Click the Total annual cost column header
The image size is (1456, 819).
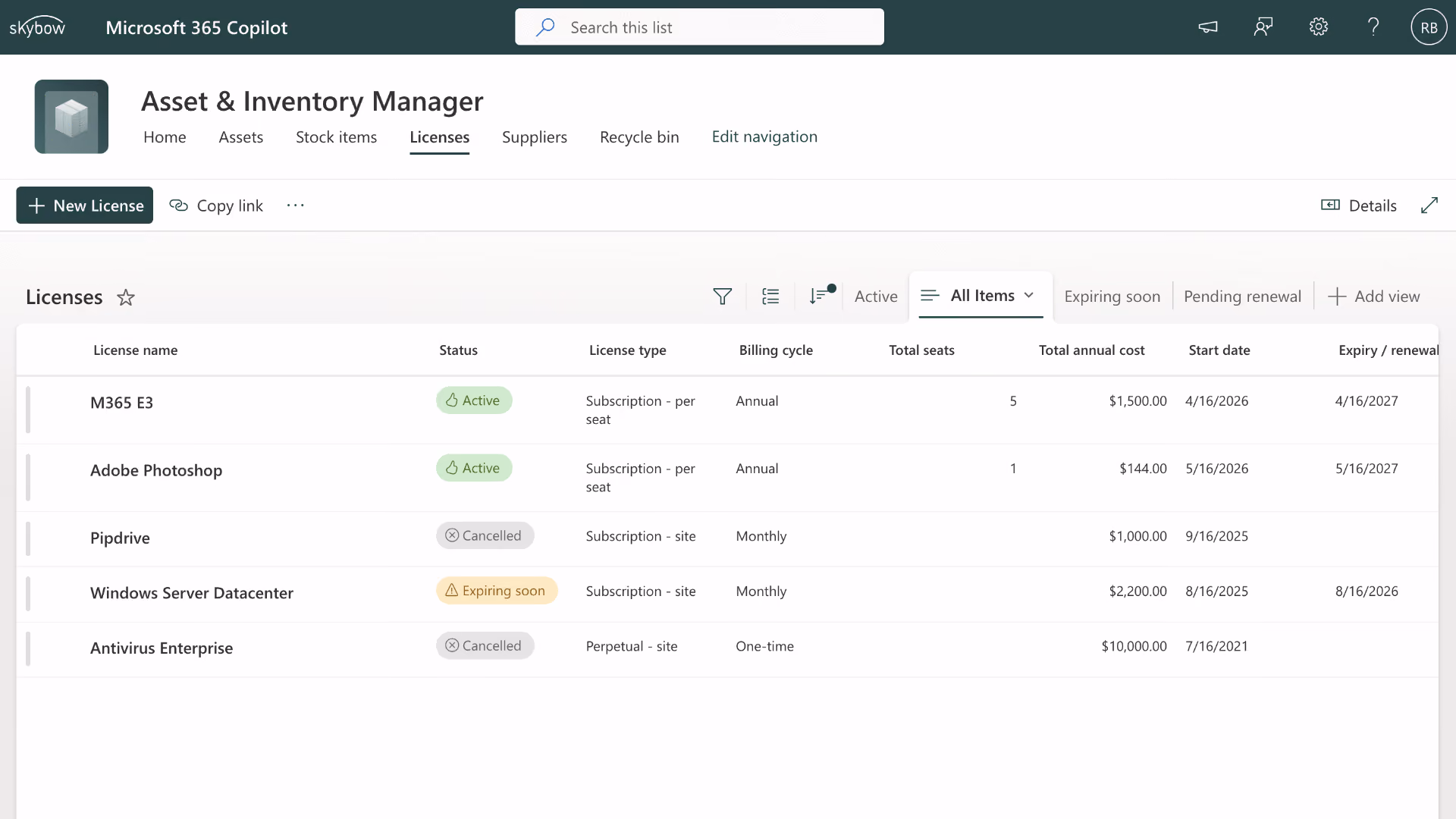point(1092,350)
